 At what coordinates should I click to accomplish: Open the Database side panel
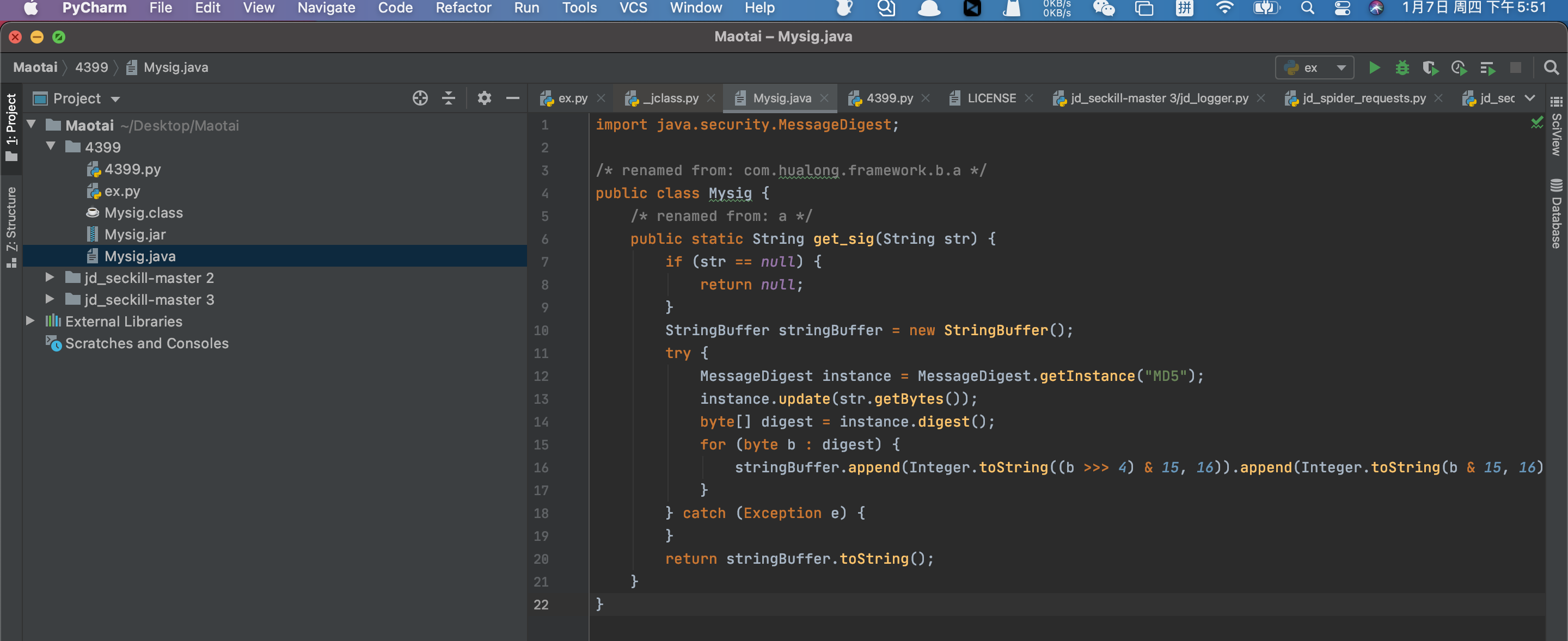[1556, 213]
